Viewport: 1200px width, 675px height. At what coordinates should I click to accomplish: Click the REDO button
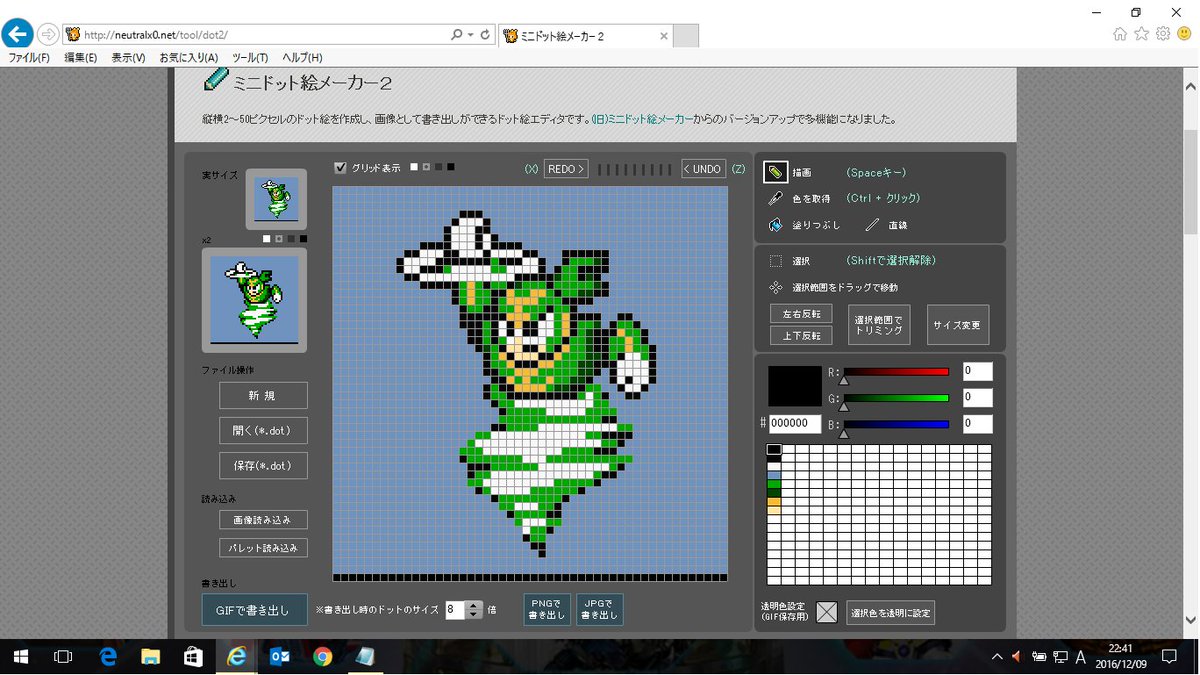click(x=566, y=169)
